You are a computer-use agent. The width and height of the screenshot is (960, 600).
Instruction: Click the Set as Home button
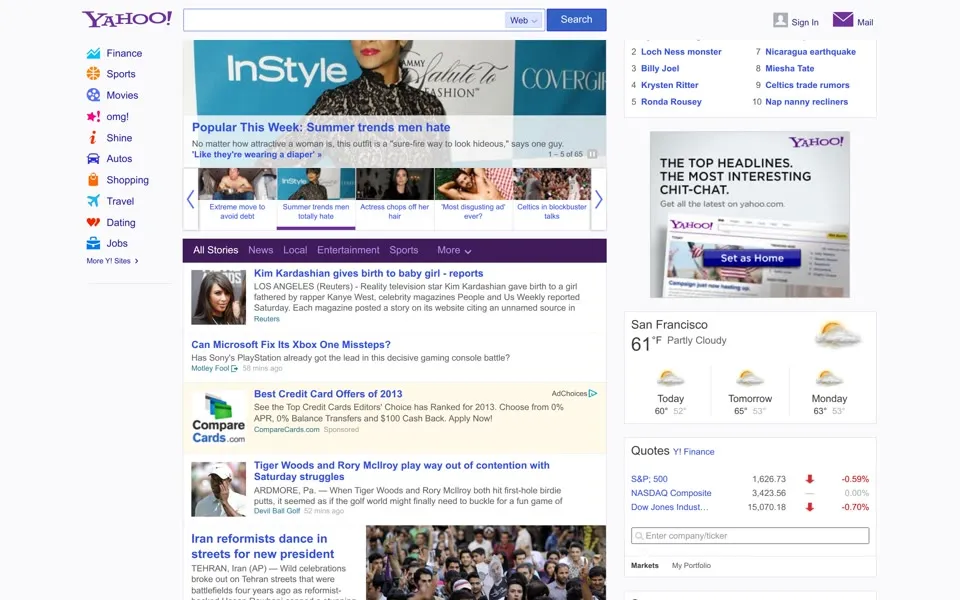pos(752,258)
